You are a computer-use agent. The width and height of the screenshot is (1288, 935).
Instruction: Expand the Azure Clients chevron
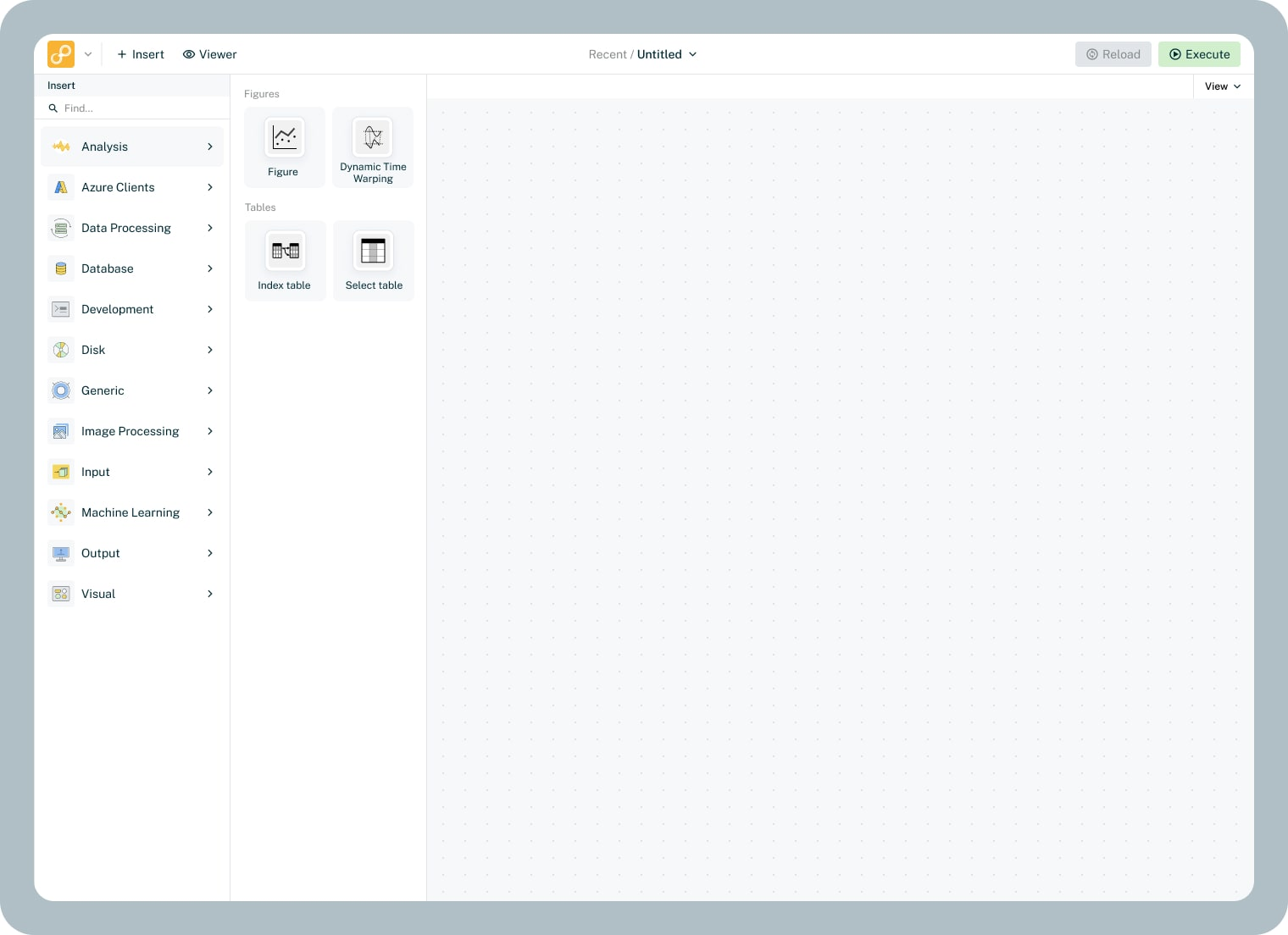(x=210, y=187)
